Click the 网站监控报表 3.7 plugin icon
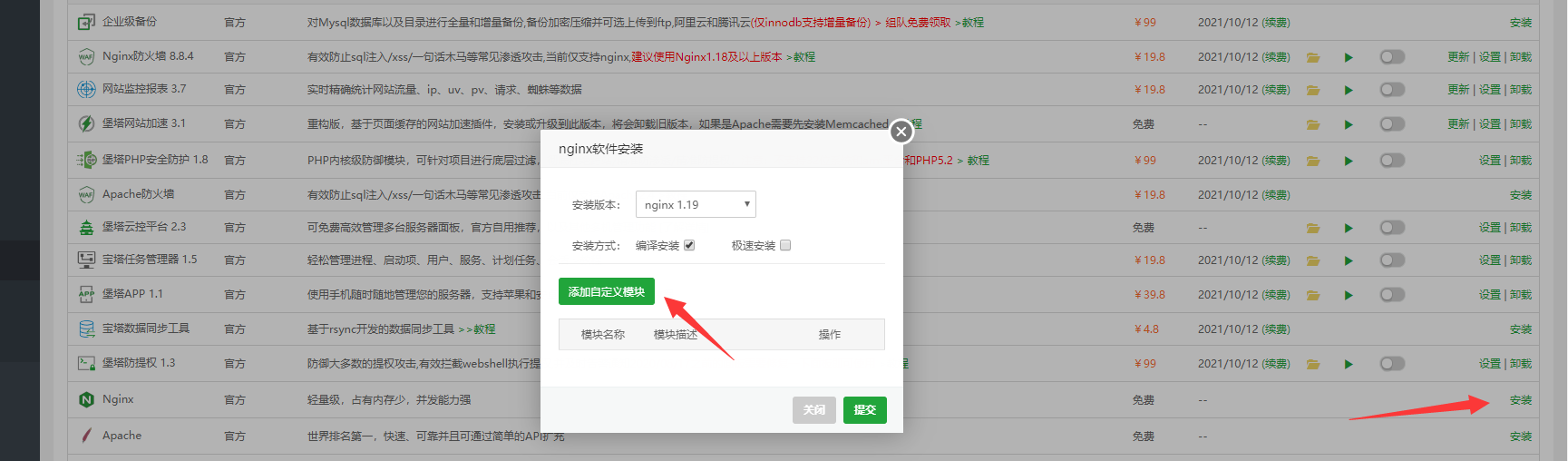The image size is (1568, 461). pyautogui.click(x=86, y=89)
